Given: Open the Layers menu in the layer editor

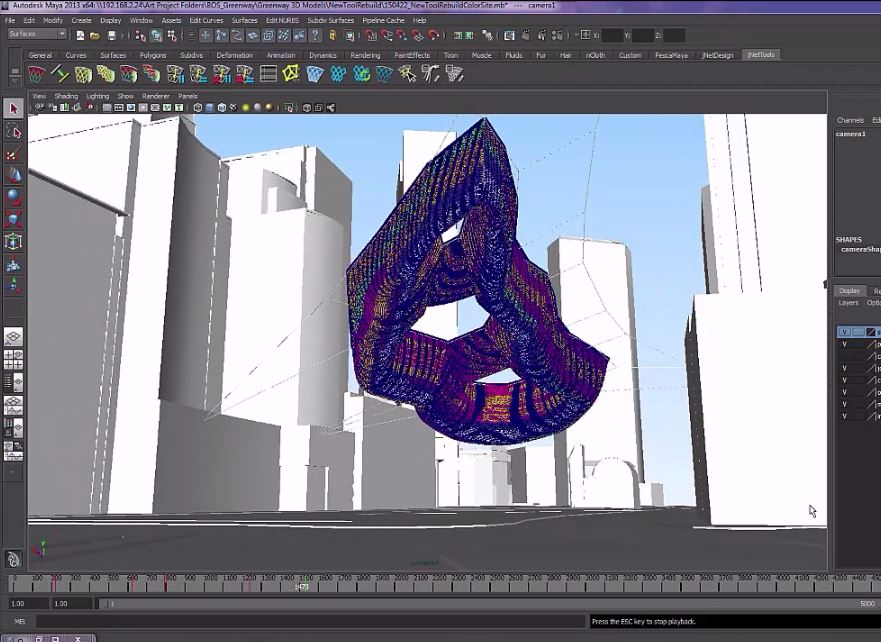Looking at the screenshot, I should point(848,303).
